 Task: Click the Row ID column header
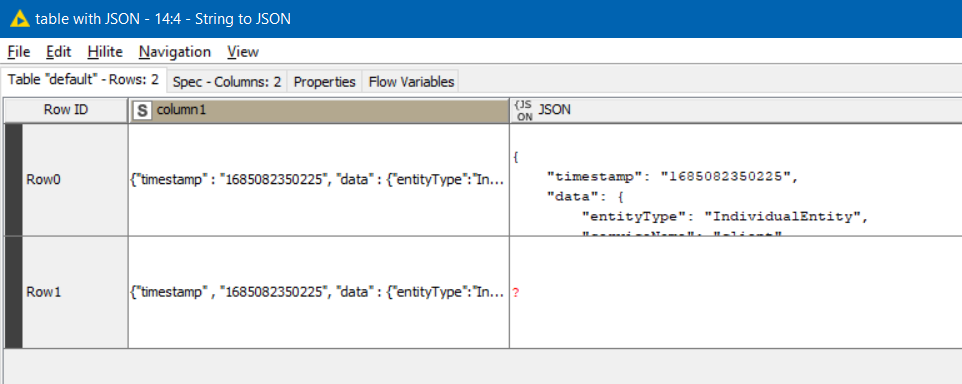tap(66, 110)
